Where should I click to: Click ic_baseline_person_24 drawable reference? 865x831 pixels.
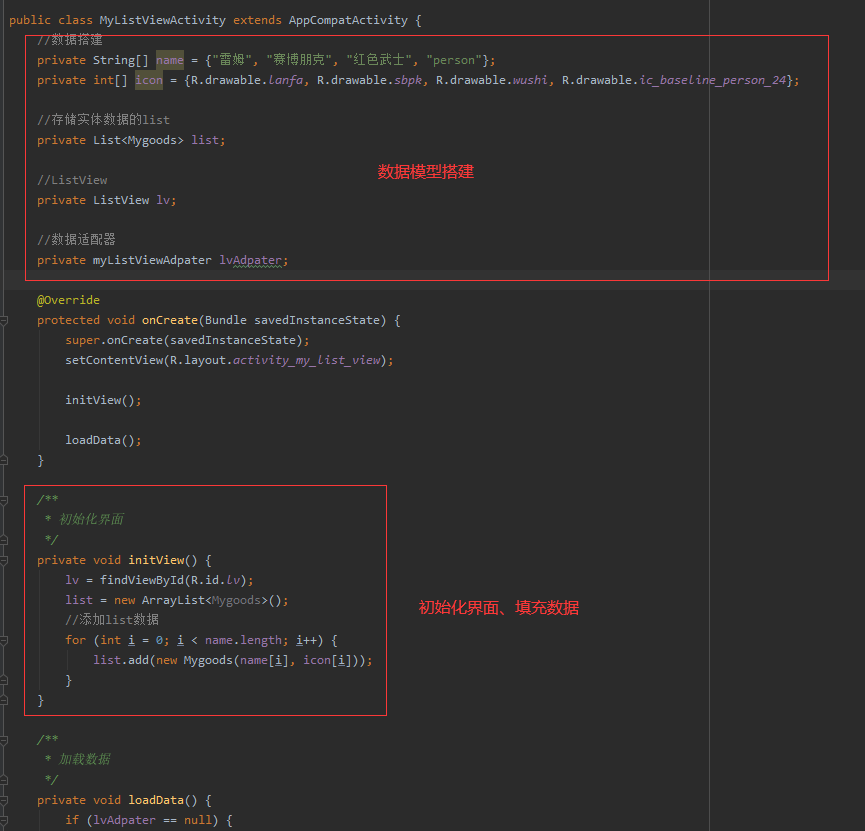pyautogui.click(x=712, y=81)
